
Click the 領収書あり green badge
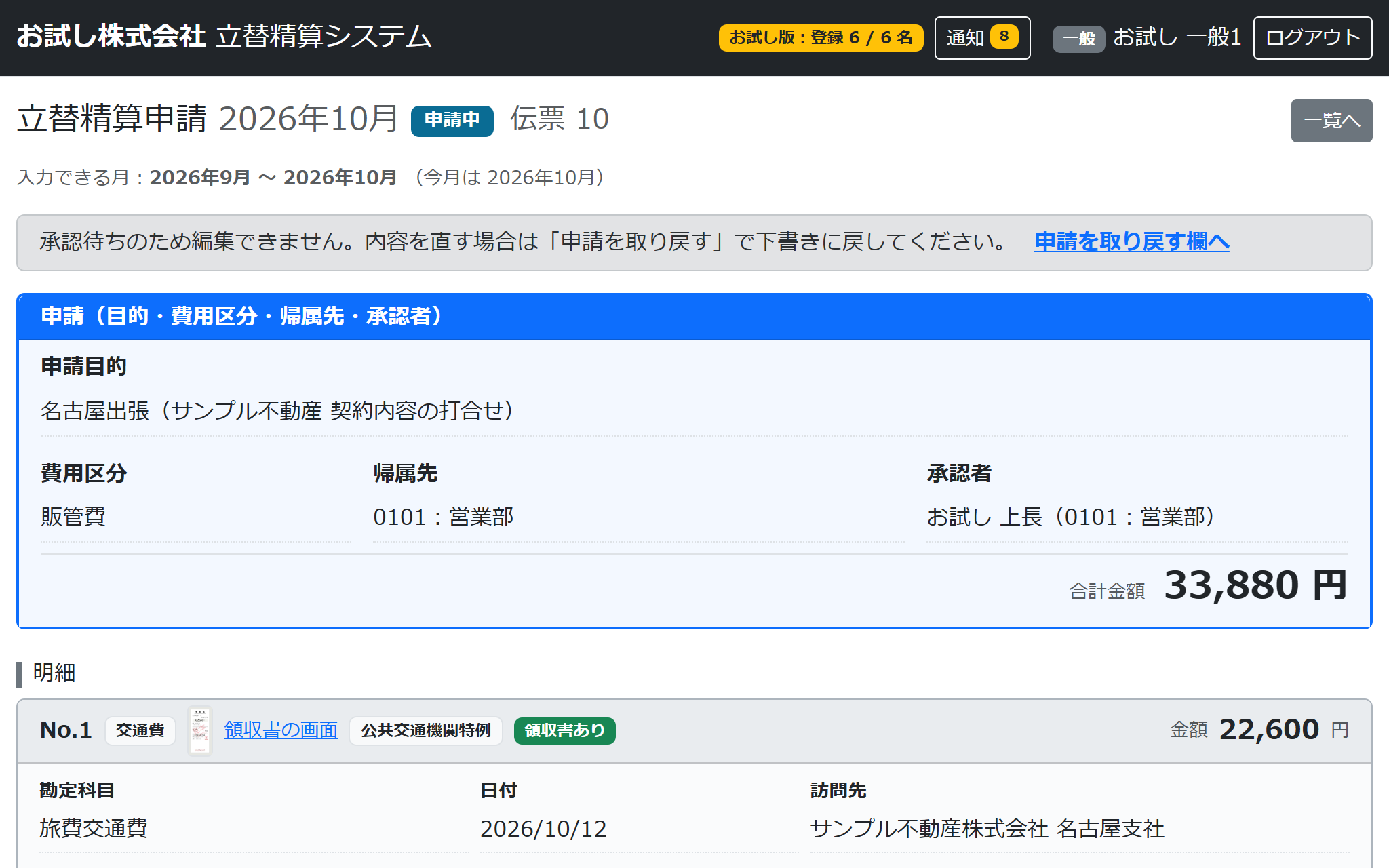pyautogui.click(x=564, y=730)
